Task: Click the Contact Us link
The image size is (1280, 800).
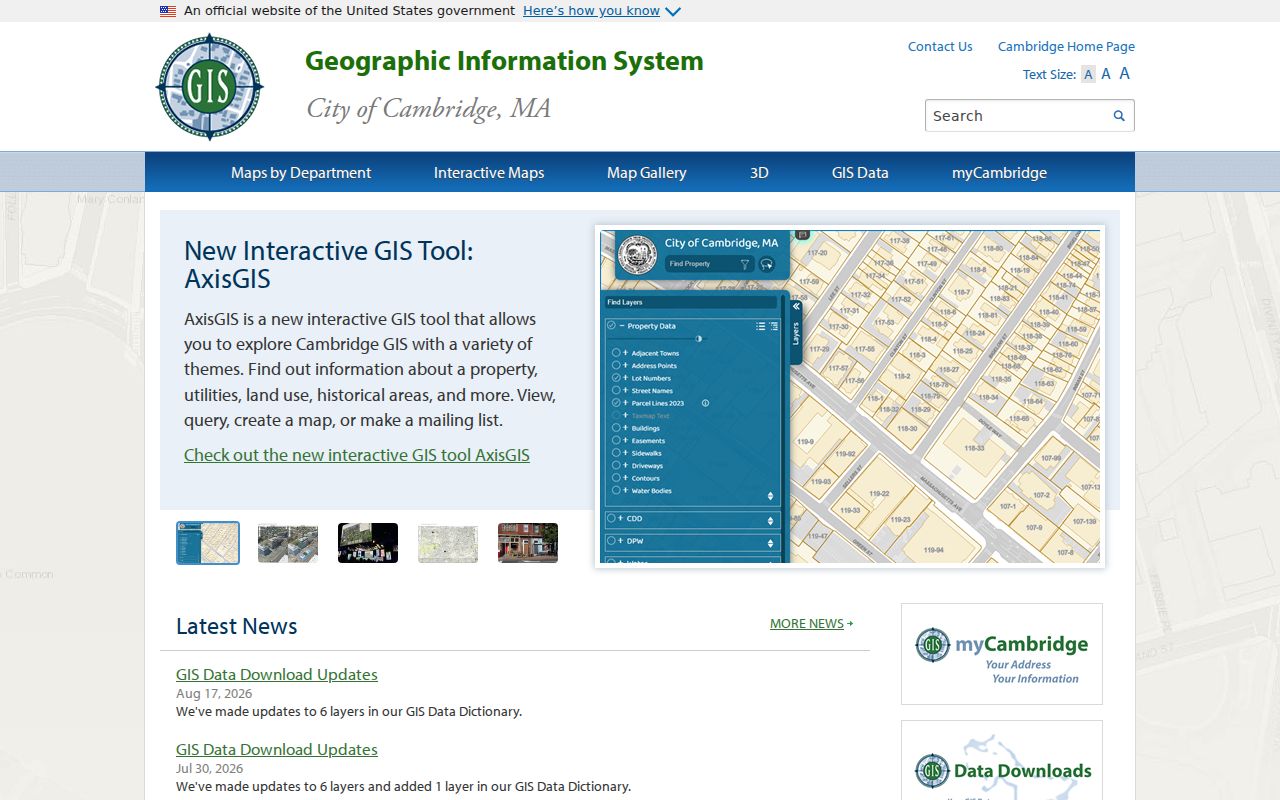Action: point(940,47)
